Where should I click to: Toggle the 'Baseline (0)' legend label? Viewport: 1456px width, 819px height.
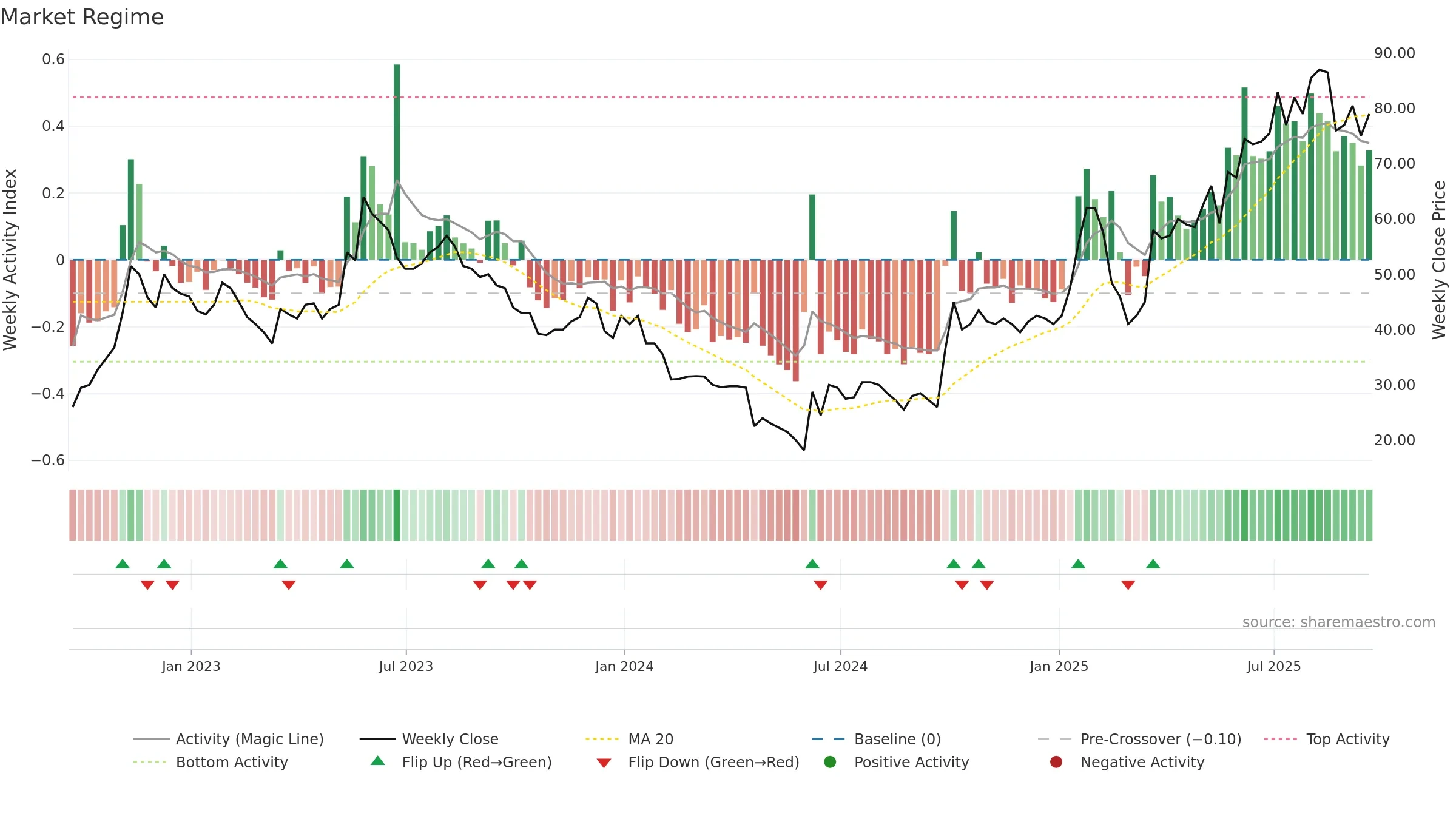click(898, 740)
